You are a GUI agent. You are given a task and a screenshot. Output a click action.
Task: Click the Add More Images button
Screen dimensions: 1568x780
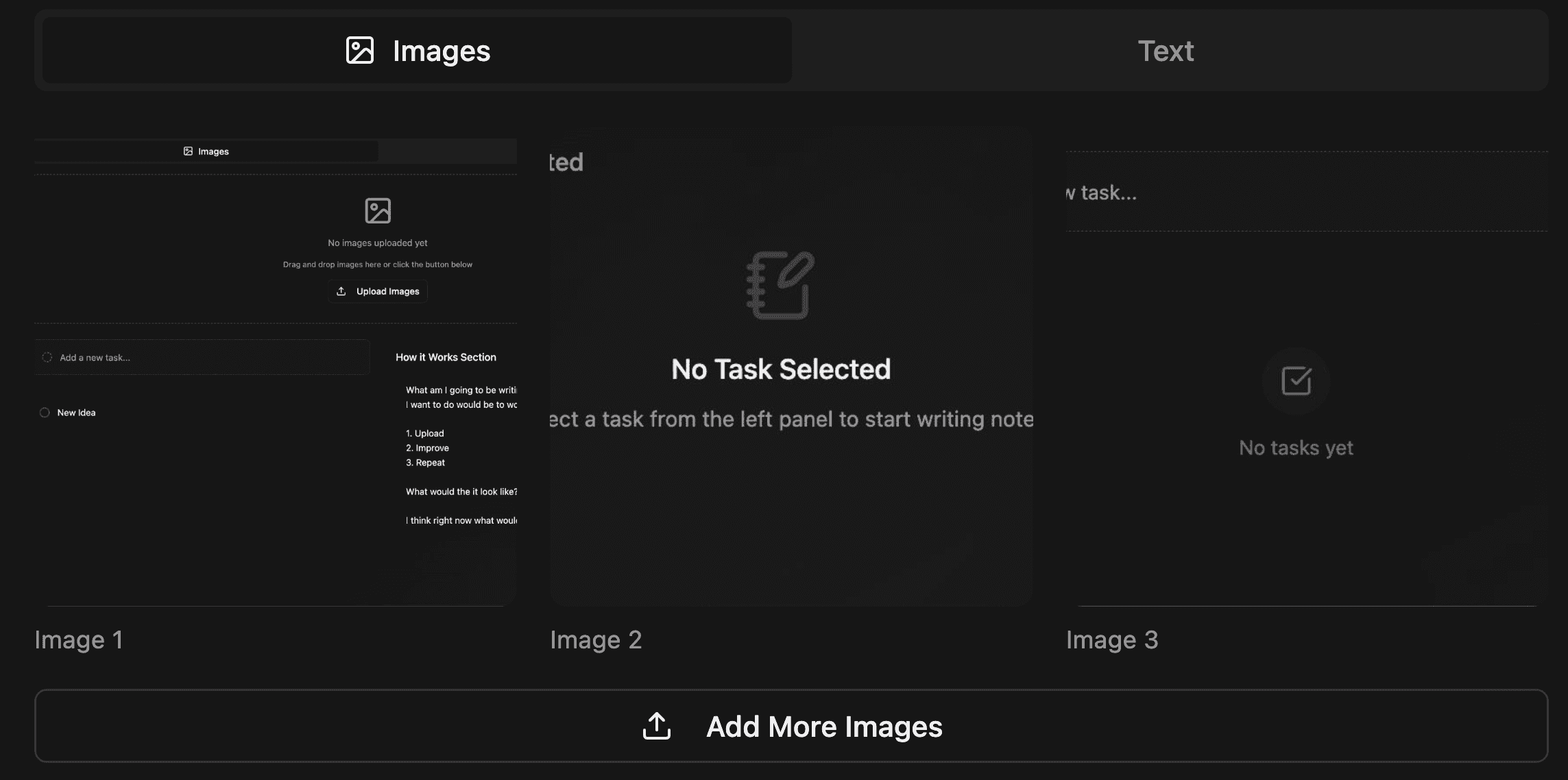pos(791,725)
